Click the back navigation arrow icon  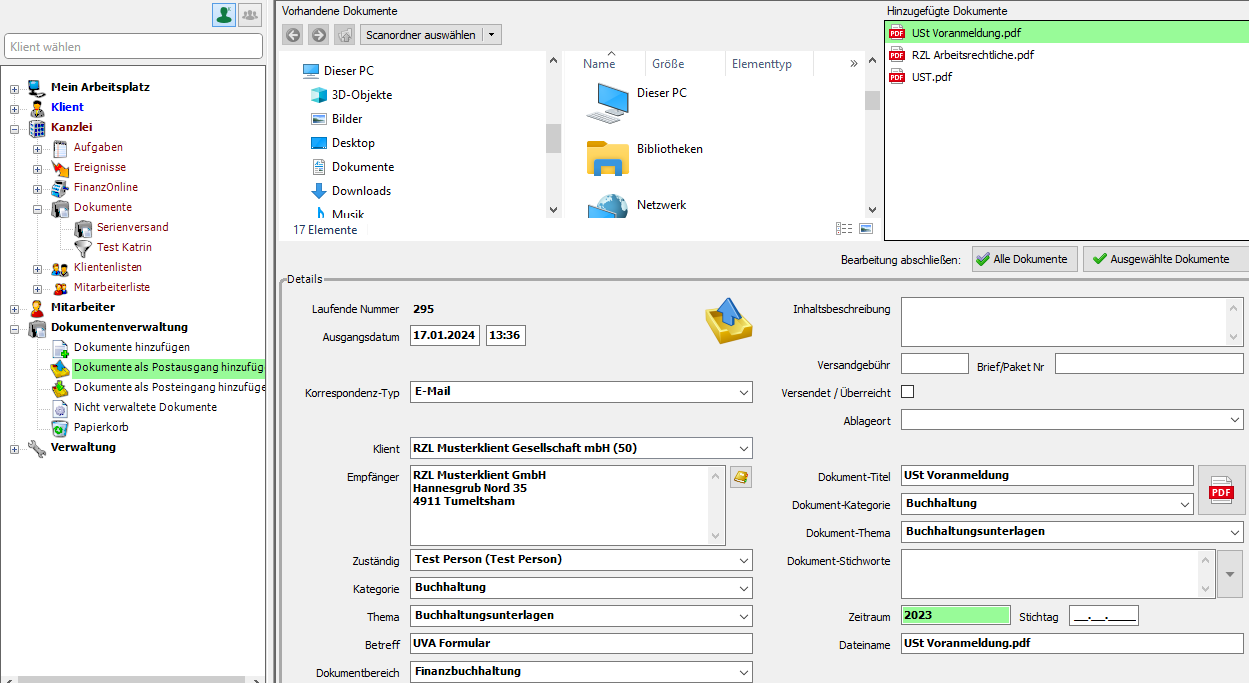point(293,35)
